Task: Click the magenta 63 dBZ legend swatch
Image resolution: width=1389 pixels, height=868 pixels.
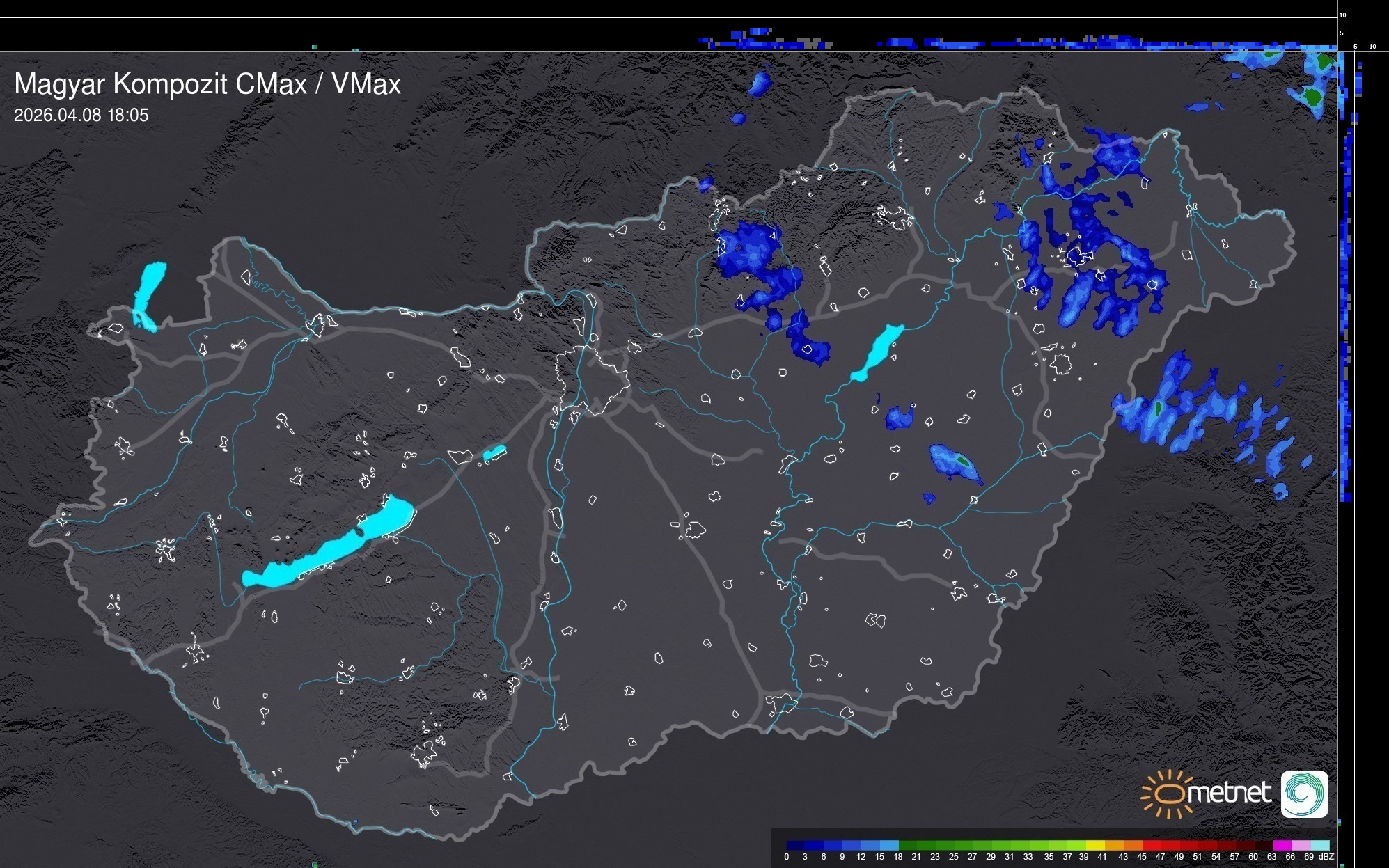Action: click(x=1282, y=845)
